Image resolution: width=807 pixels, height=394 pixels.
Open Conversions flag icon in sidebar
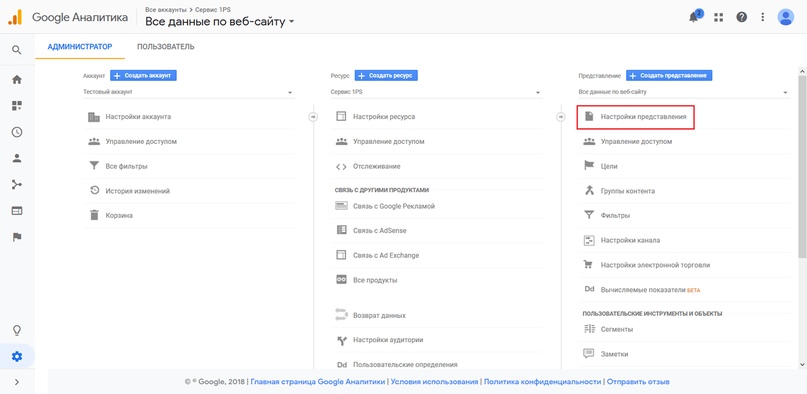point(17,237)
